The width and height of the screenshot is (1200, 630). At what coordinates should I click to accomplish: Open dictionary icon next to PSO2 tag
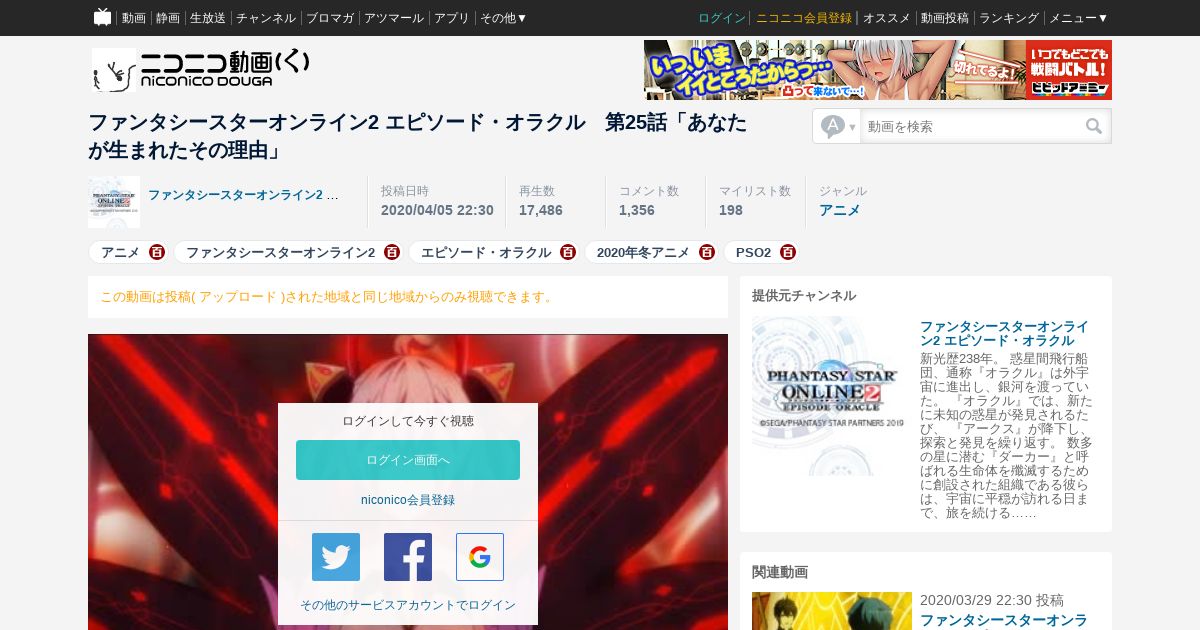(788, 252)
